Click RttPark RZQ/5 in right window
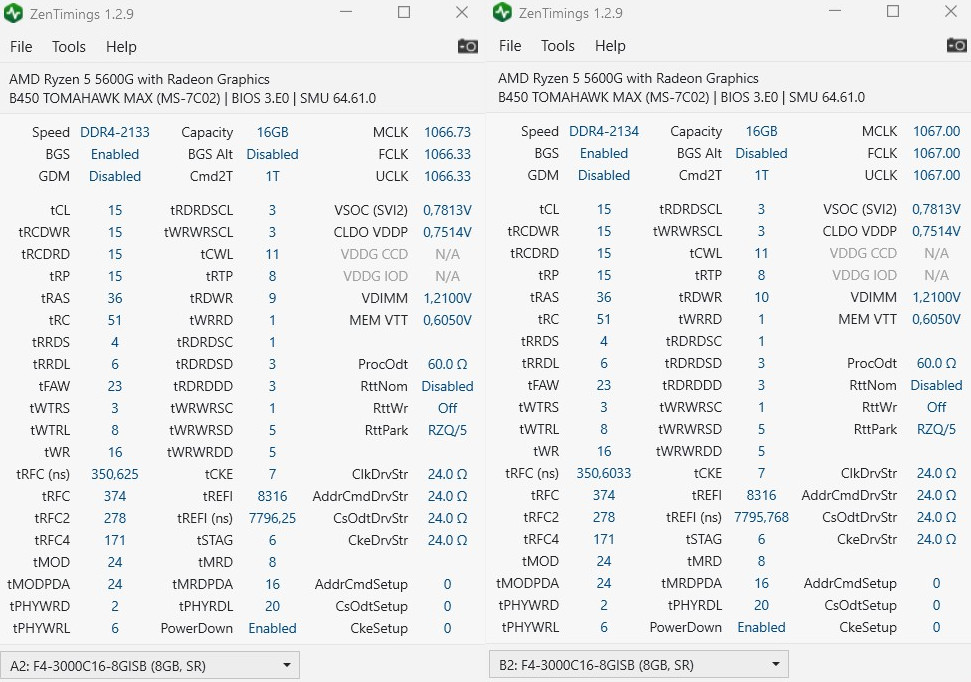Image resolution: width=971 pixels, height=682 pixels. click(936, 429)
